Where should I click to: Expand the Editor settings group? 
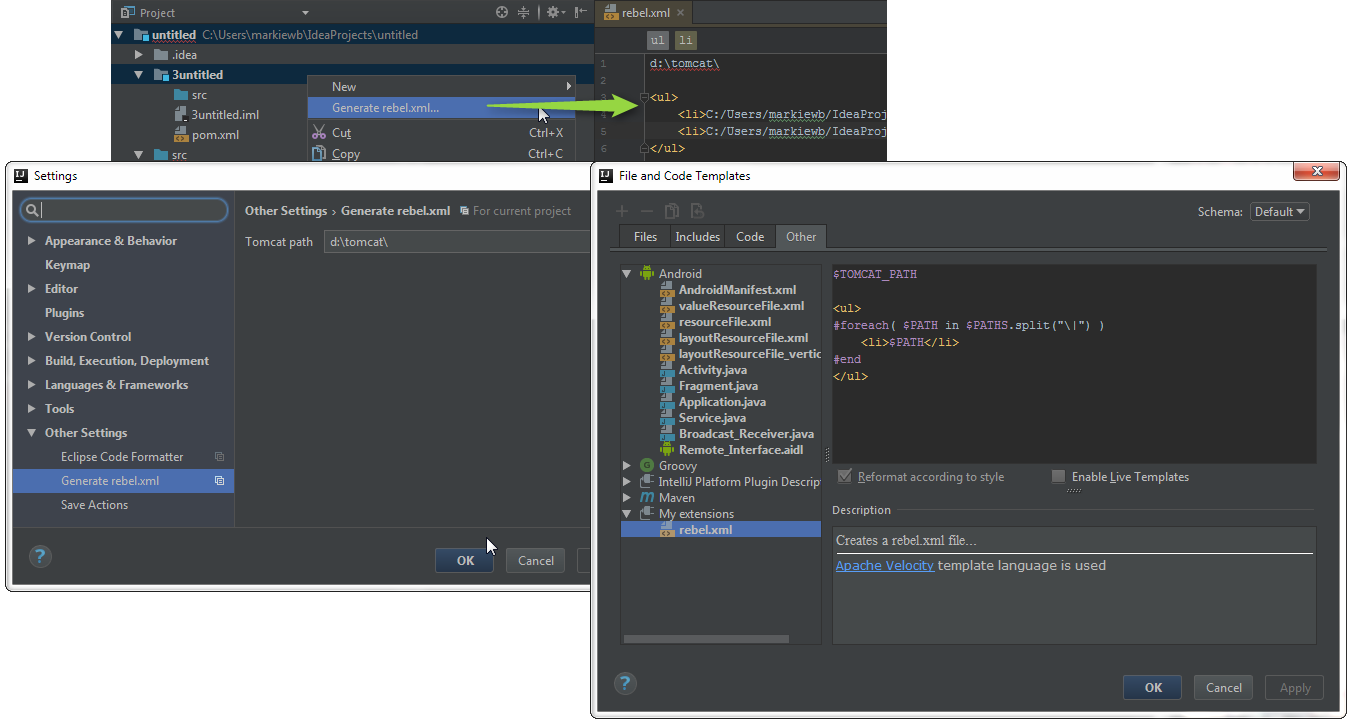click(32, 288)
